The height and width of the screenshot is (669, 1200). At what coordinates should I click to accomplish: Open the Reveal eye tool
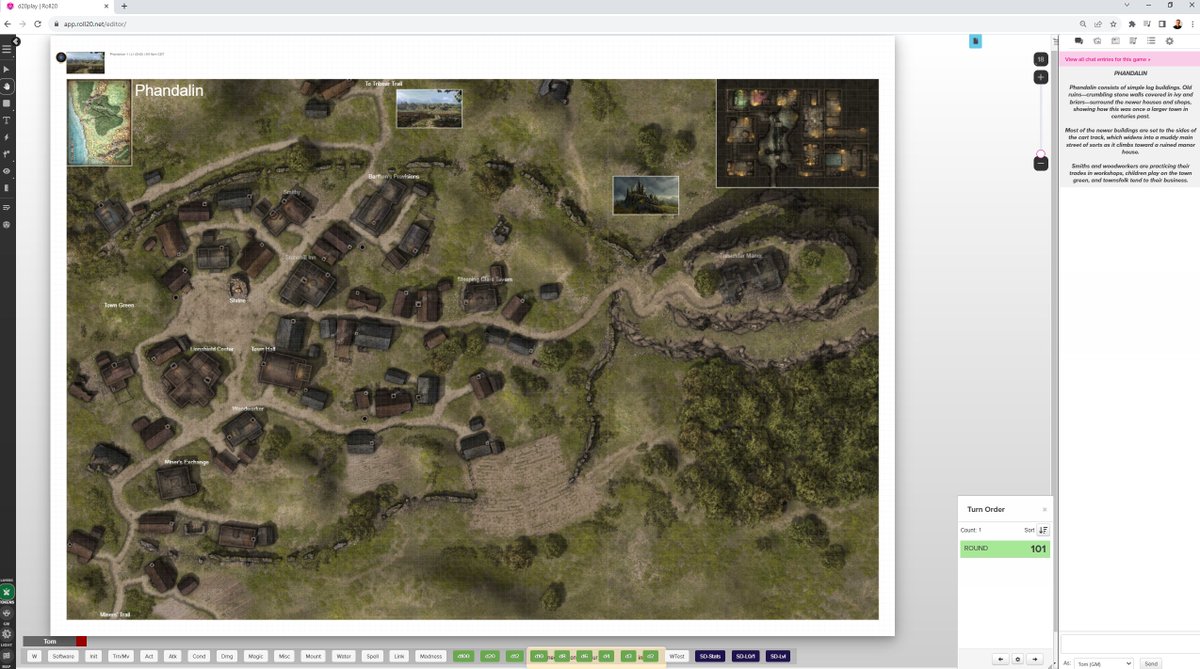[x=6, y=171]
